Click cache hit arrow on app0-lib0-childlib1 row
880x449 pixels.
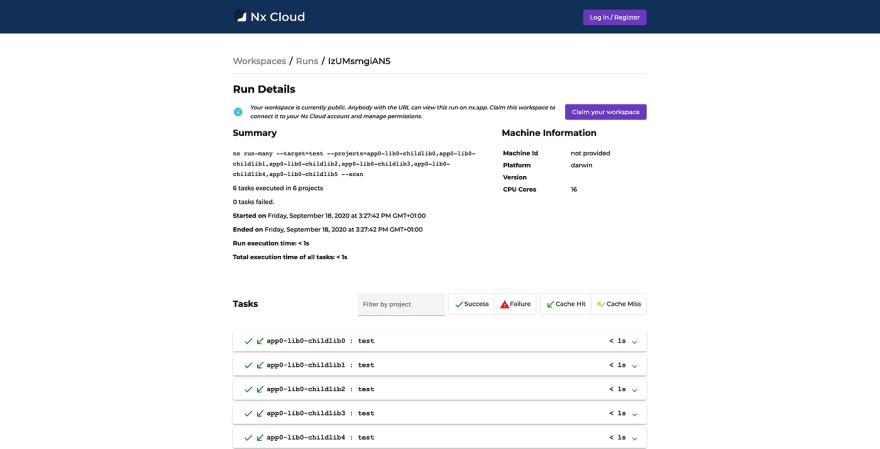pos(260,365)
